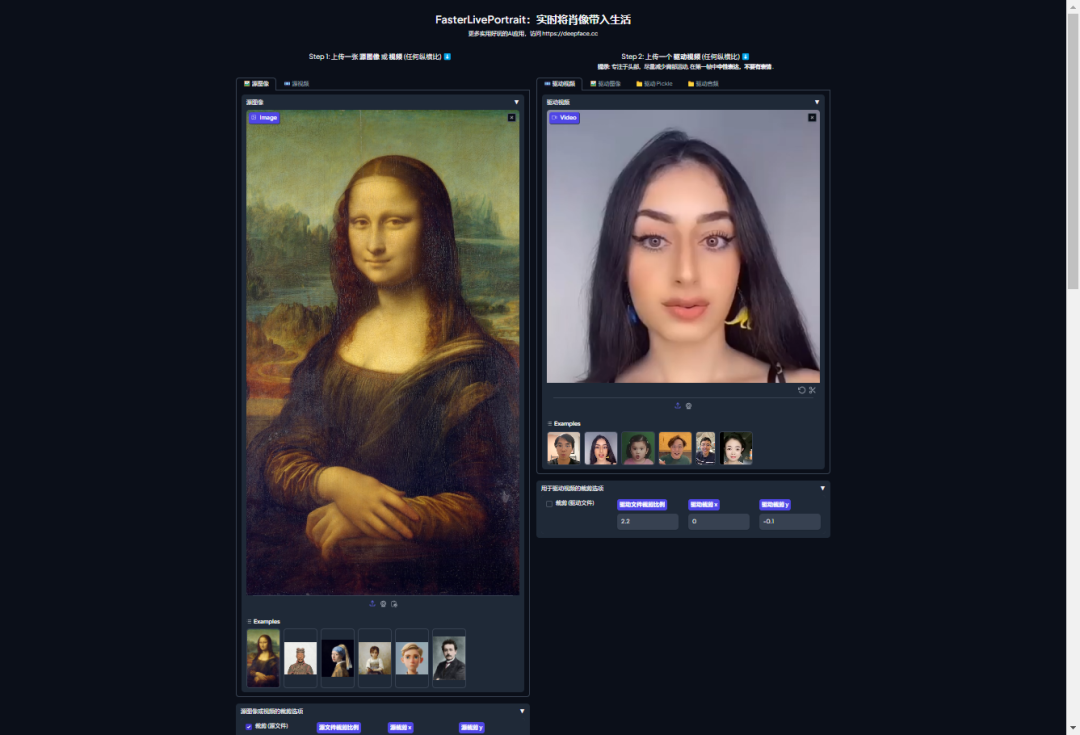The width and height of the screenshot is (1080, 735).
Task: Open the fourth driving tab with folder icon
Action: [x=703, y=84]
